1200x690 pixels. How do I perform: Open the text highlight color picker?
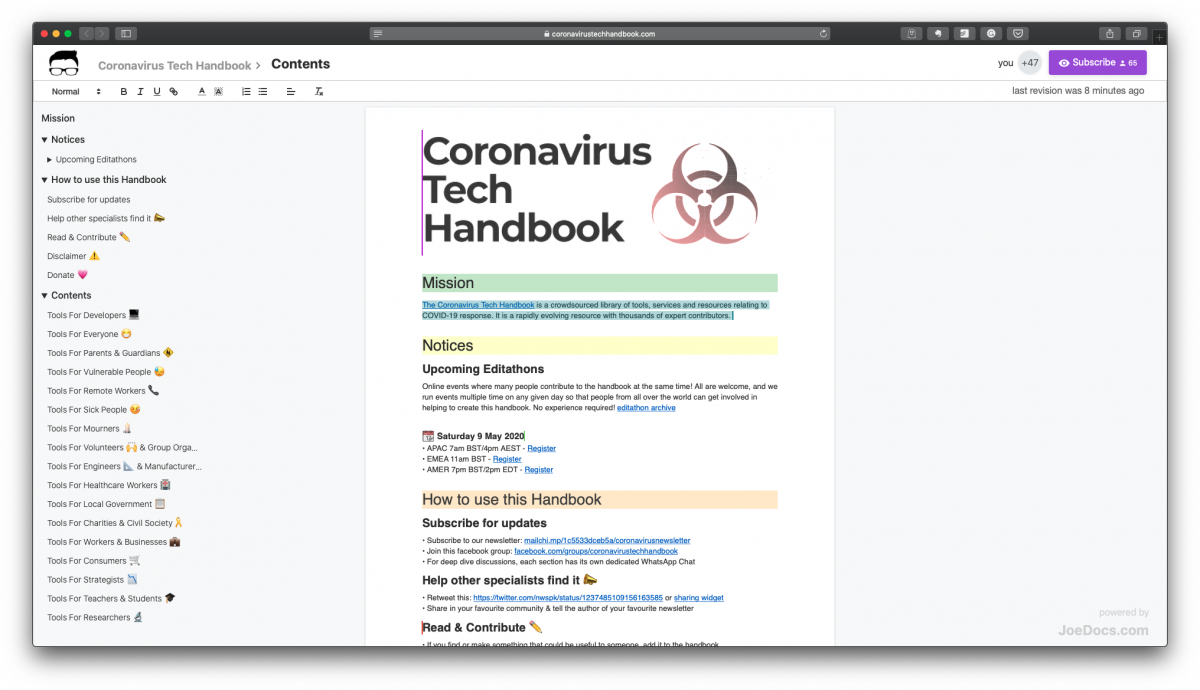pos(218,91)
